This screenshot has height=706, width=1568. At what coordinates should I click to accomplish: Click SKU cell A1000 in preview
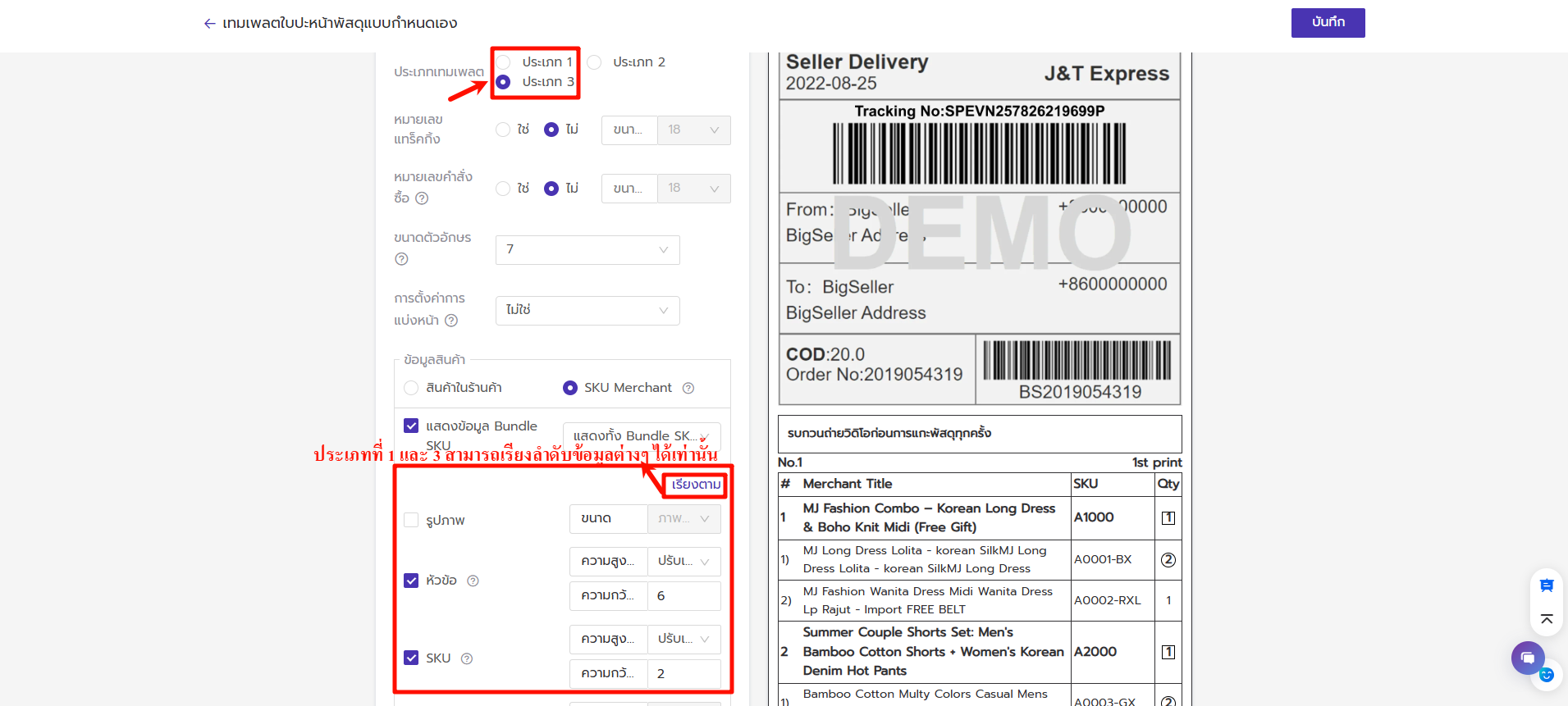coord(1094,517)
